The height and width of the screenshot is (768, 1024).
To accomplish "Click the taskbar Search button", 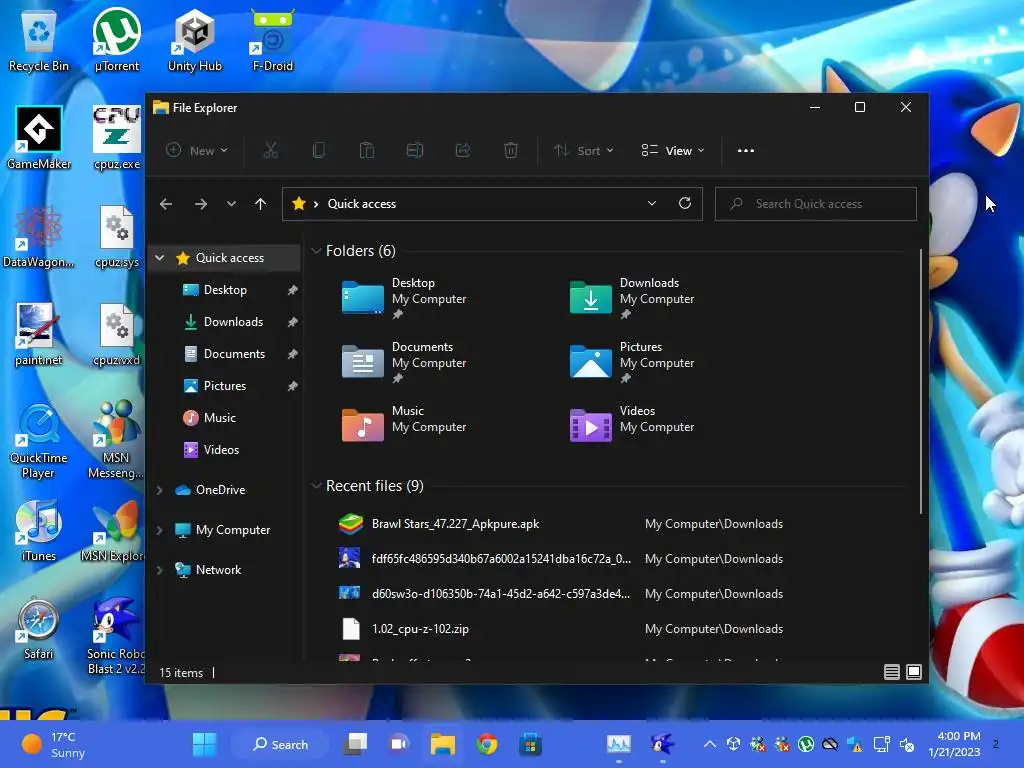I will point(281,744).
